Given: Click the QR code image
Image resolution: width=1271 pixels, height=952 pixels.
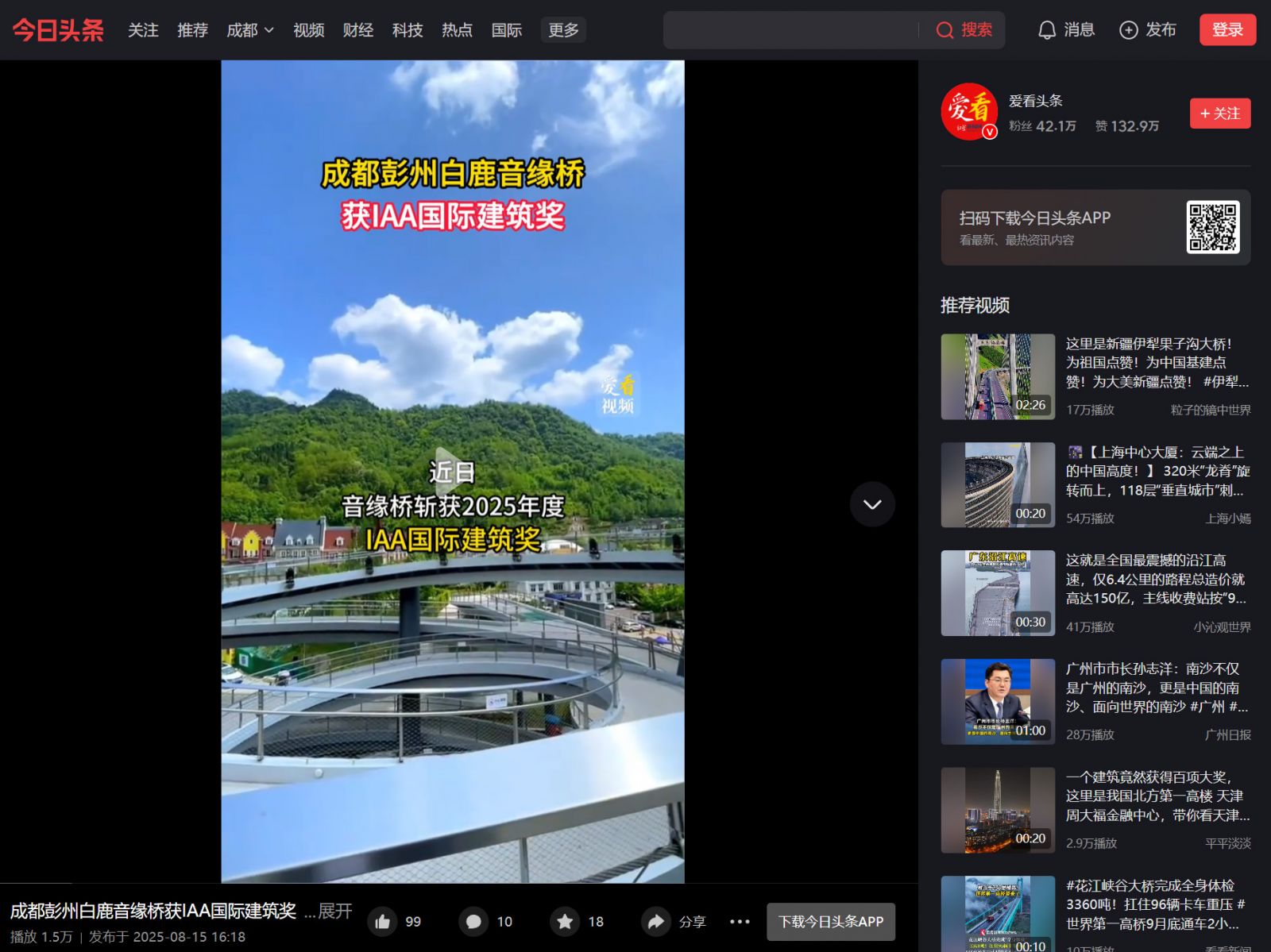Looking at the screenshot, I should (x=1212, y=227).
